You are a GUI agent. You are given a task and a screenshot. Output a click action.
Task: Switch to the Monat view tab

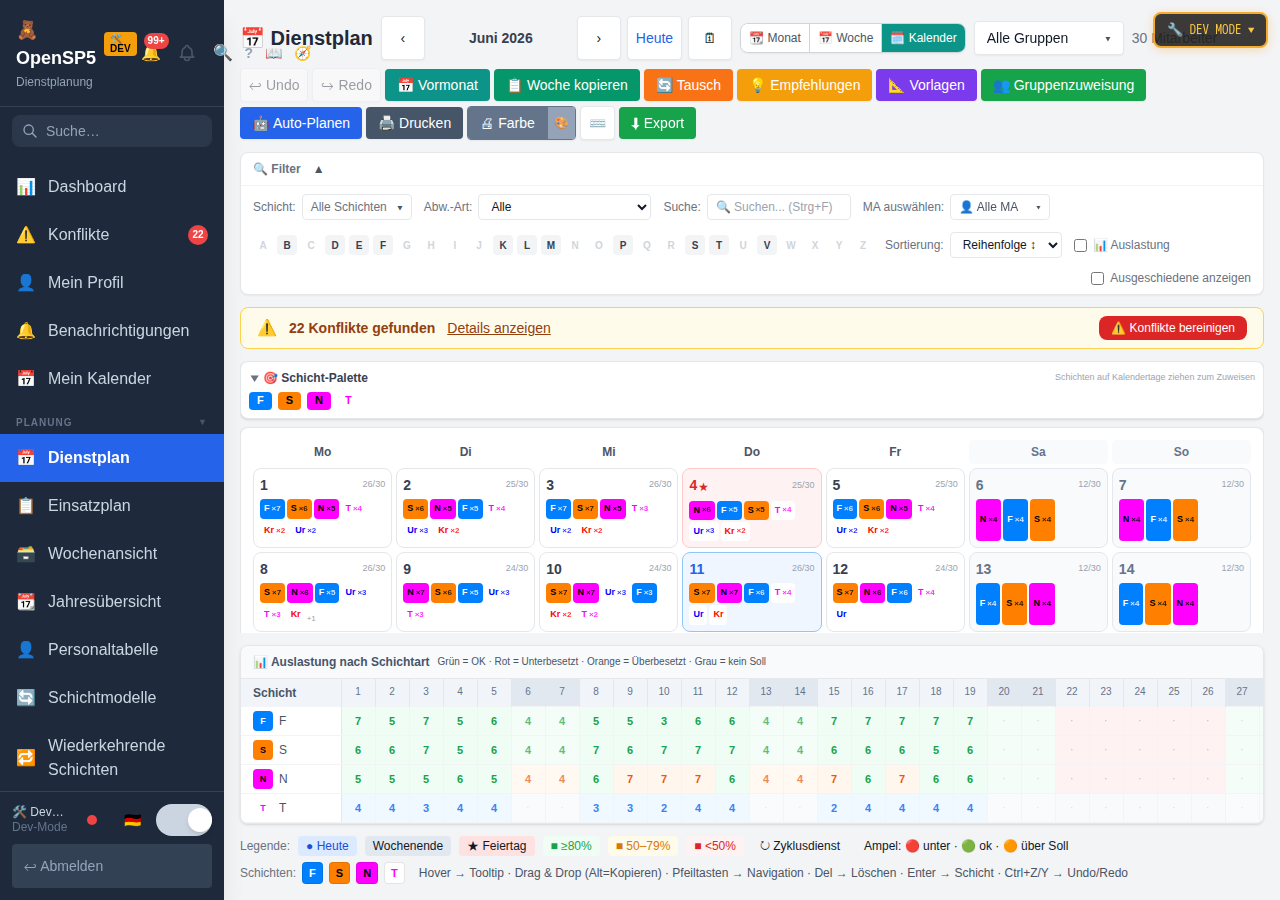pos(775,38)
